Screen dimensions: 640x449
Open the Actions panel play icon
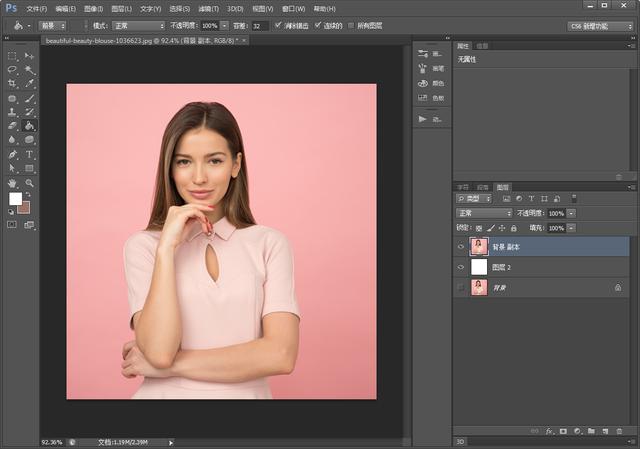click(x=422, y=119)
